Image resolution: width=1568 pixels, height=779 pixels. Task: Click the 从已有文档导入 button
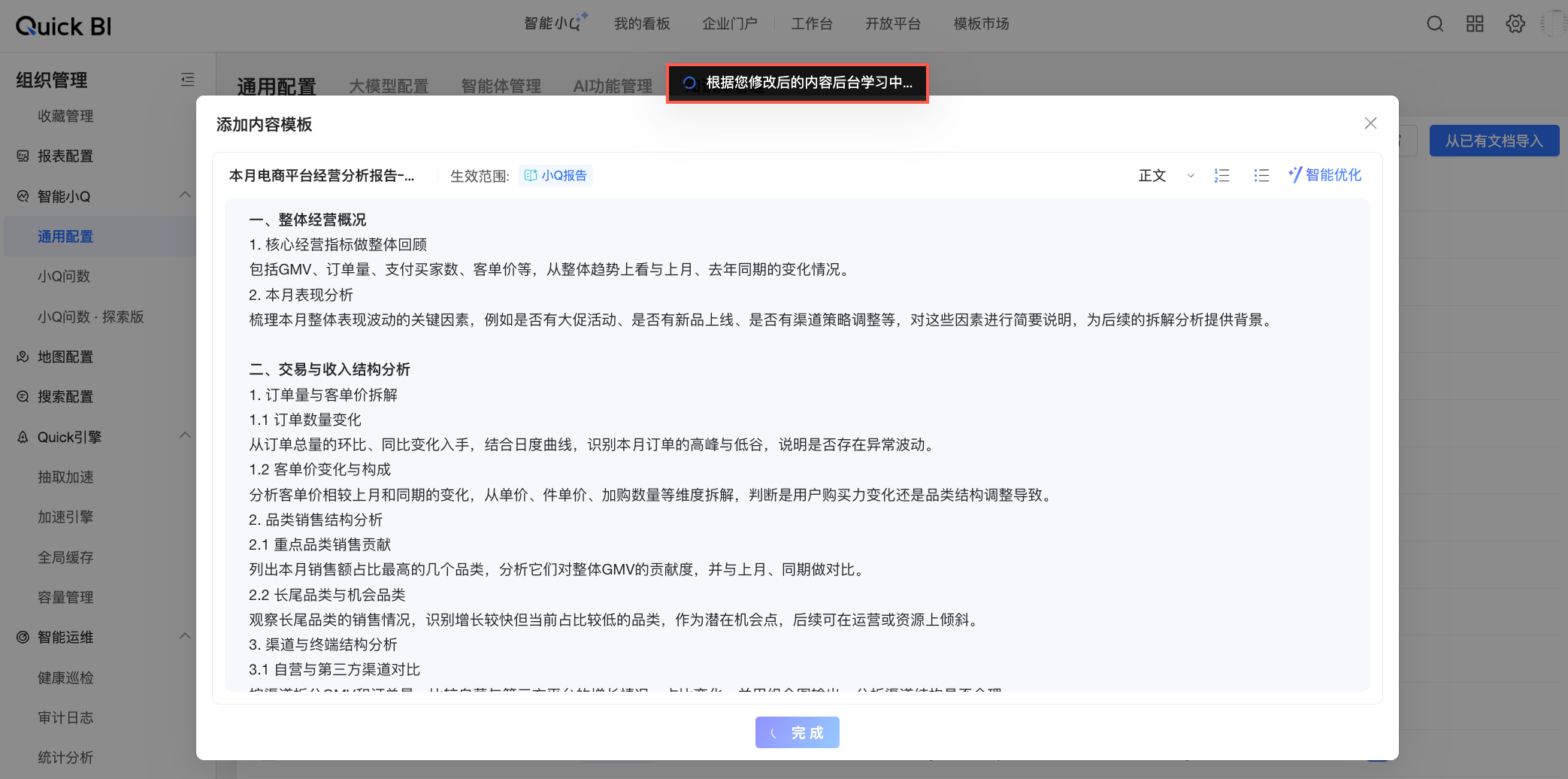pos(1494,141)
